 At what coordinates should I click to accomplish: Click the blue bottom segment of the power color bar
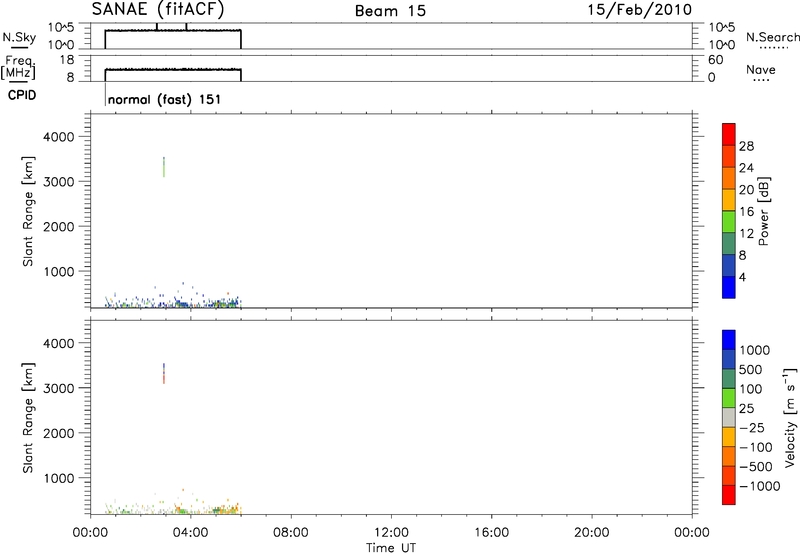[x=729, y=287]
